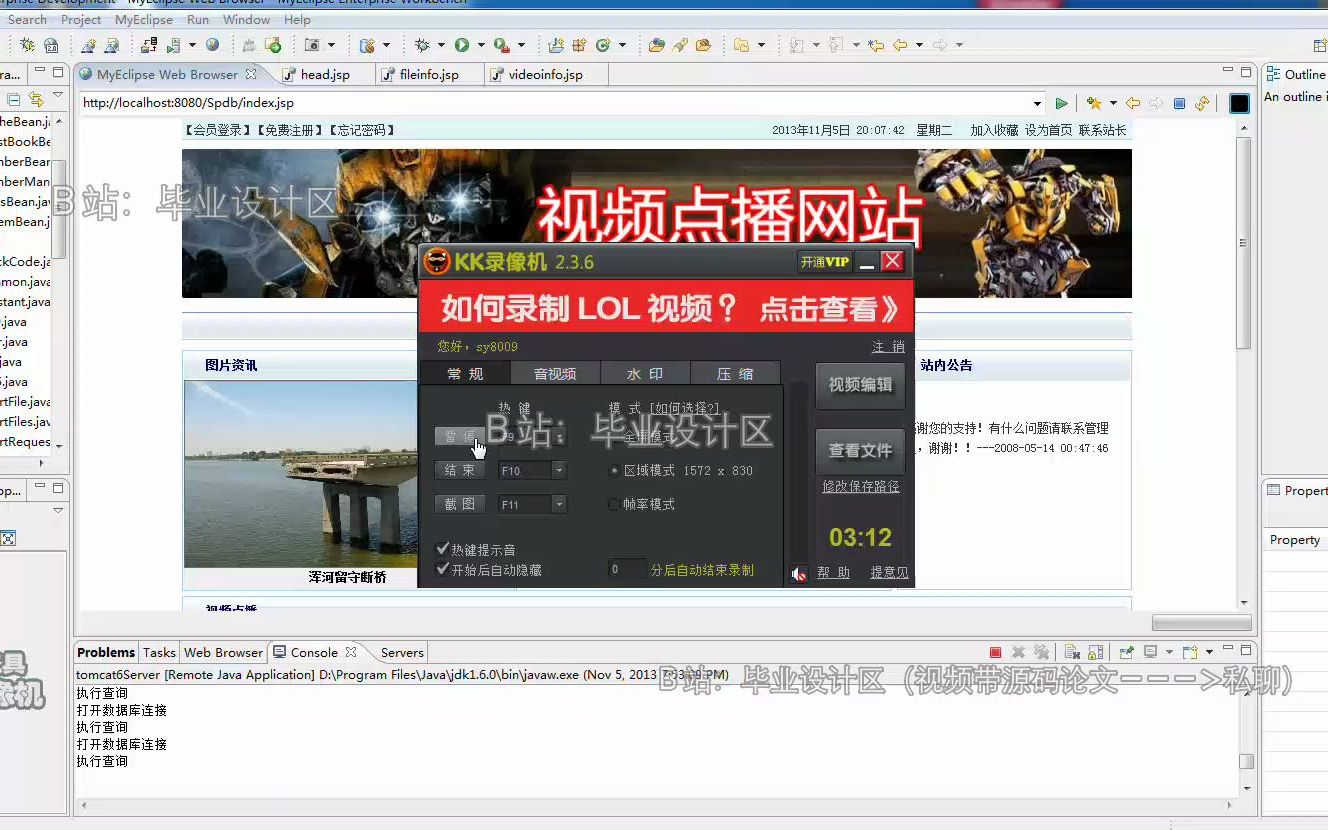Viewport: 1328px width, 830px height.
Task: Open the Project menu
Action: click(81, 19)
